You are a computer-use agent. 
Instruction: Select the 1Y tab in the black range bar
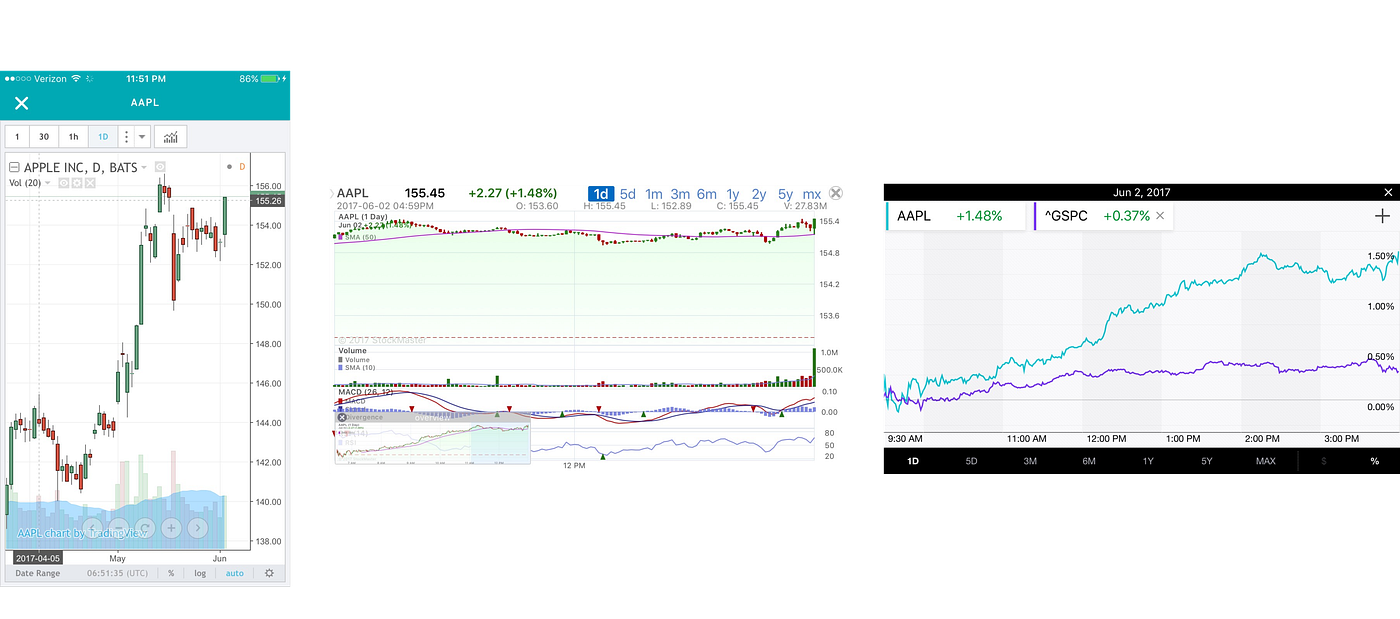coord(1148,461)
